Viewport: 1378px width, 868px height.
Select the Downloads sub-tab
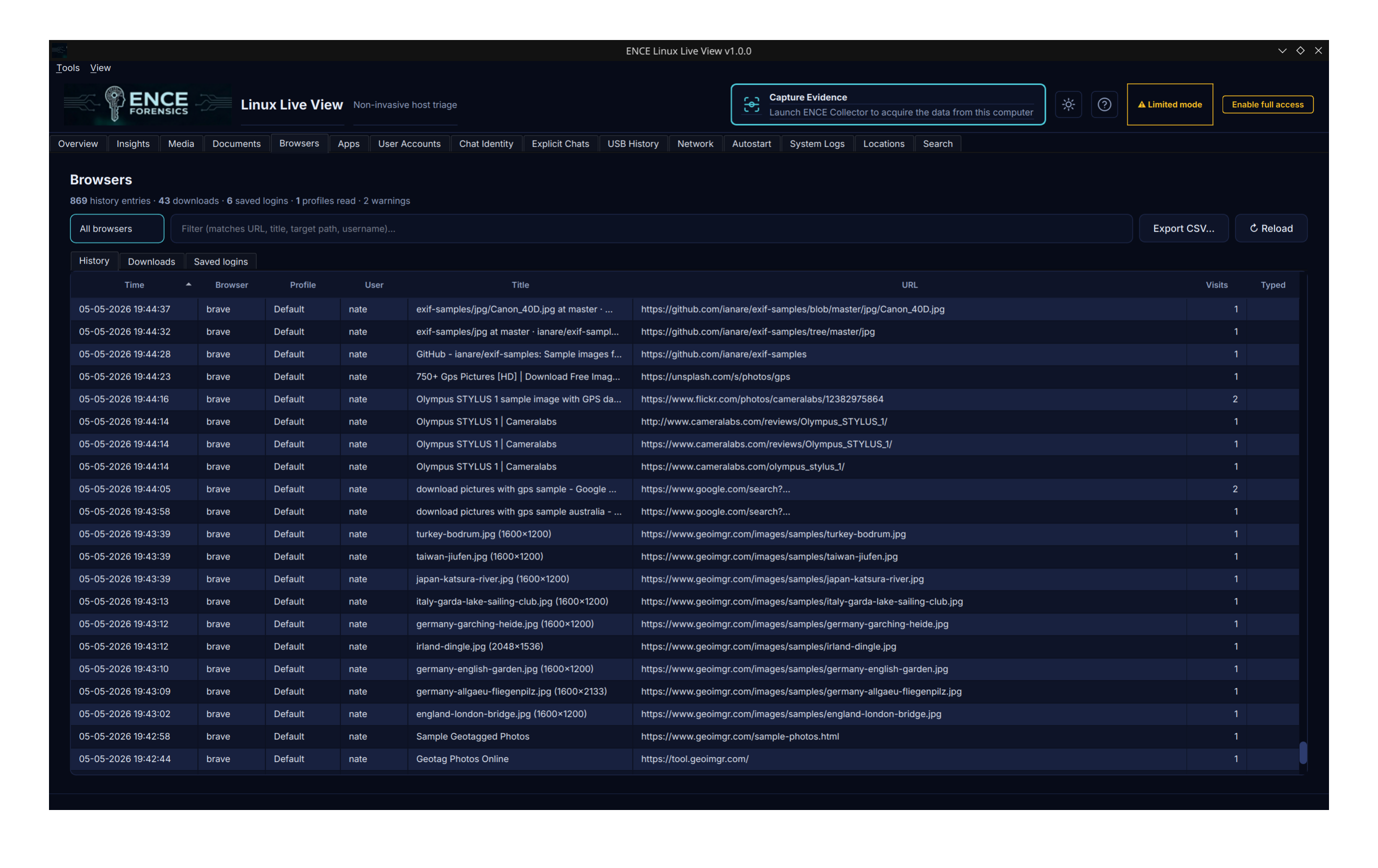(x=151, y=261)
